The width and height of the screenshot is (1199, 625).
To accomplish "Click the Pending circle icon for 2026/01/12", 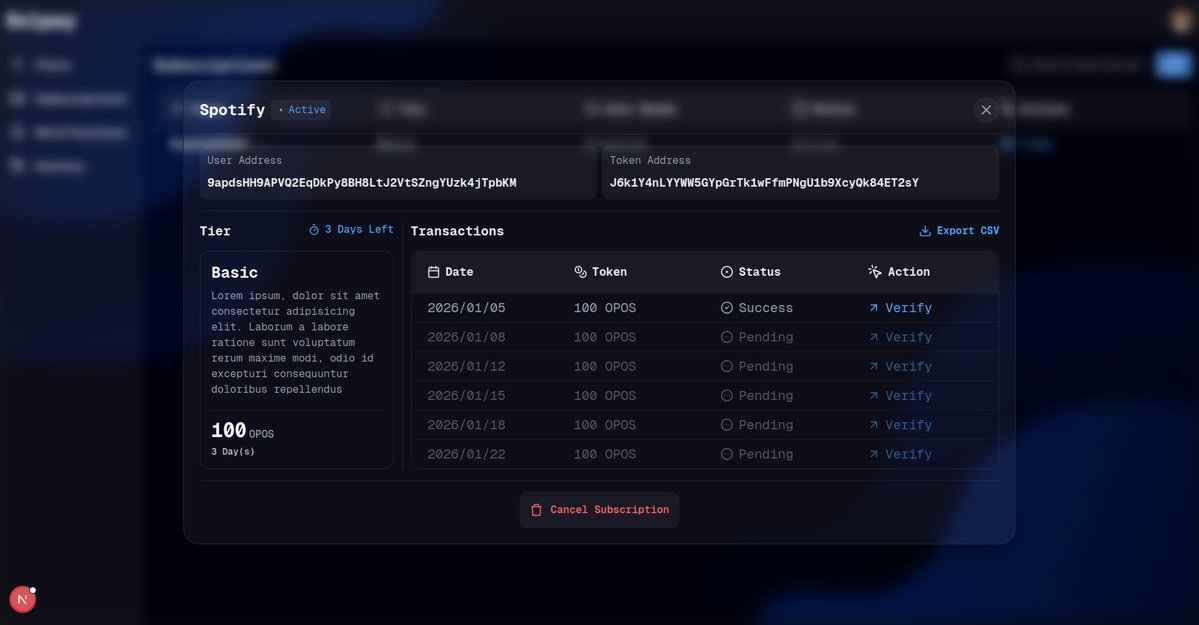I will click(726, 366).
